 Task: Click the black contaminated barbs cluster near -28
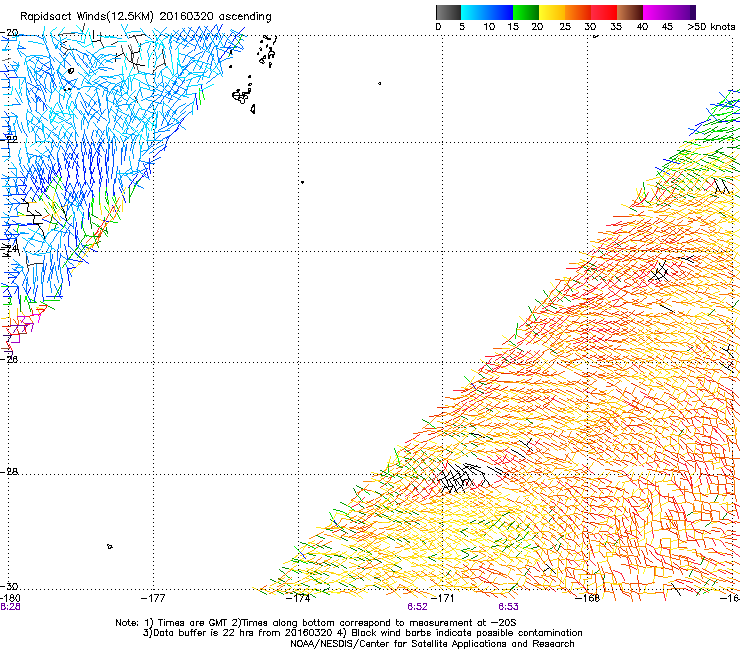coord(465,477)
